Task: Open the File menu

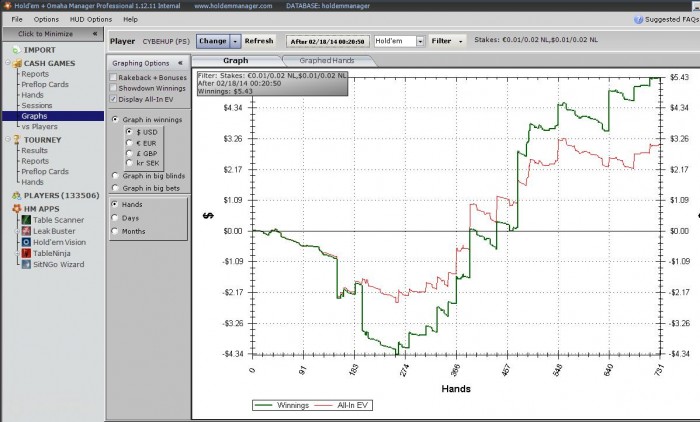Action: 17,19
